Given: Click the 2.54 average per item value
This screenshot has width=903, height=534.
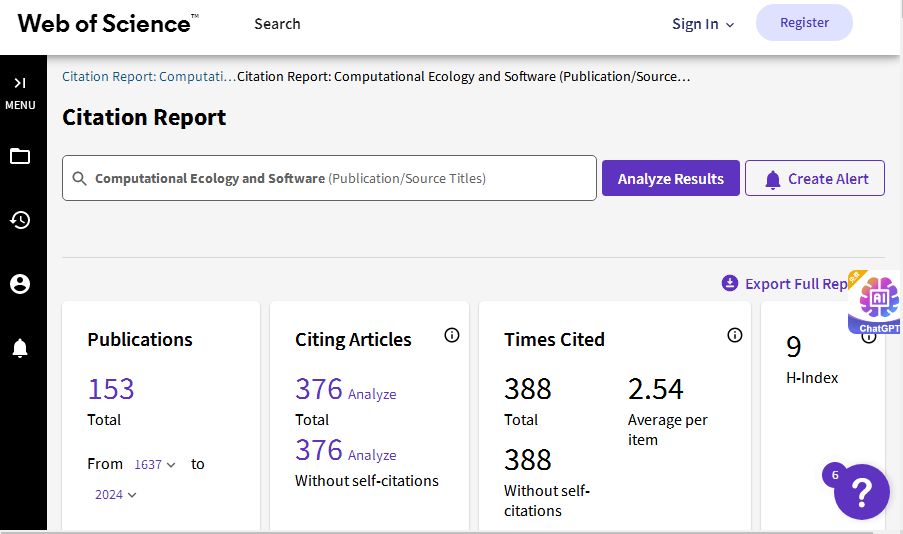Looking at the screenshot, I should tap(655, 389).
